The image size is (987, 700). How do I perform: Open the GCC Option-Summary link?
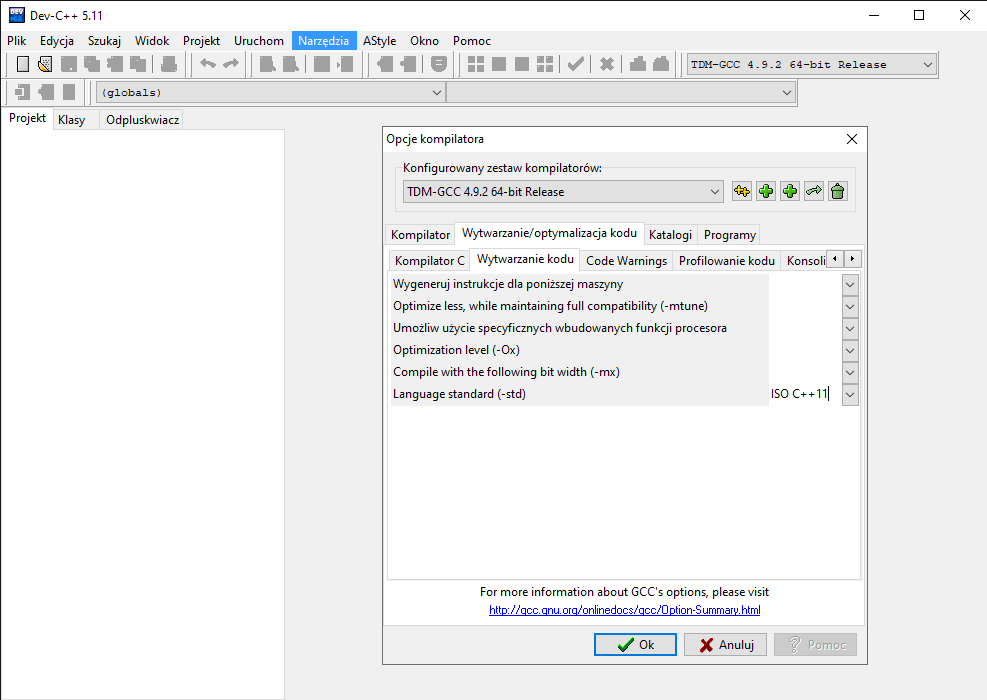tap(624, 610)
